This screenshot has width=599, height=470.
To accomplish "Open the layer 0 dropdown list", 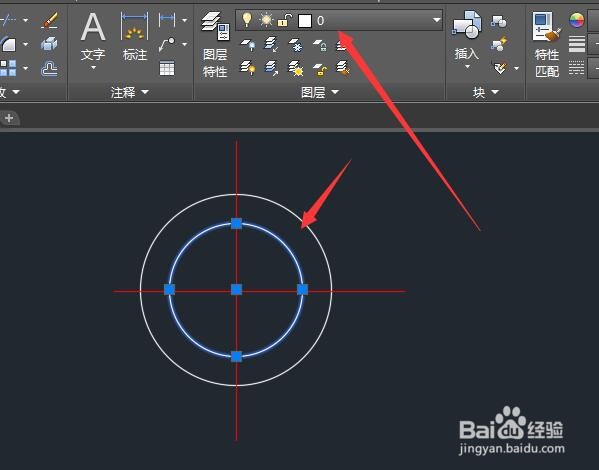I will coord(436,20).
